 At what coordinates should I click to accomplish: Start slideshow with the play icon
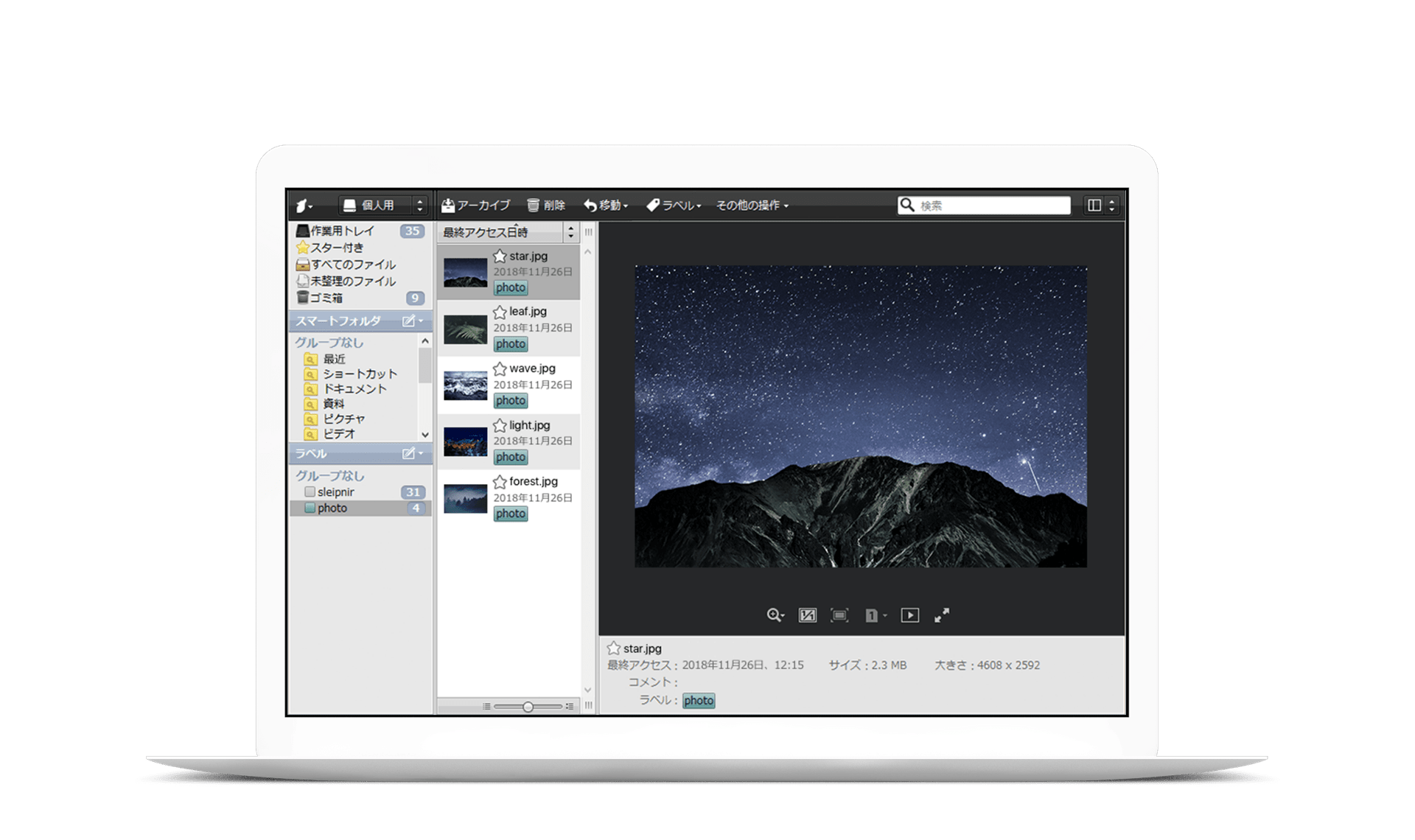pyautogui.click(x=909, y=615)
